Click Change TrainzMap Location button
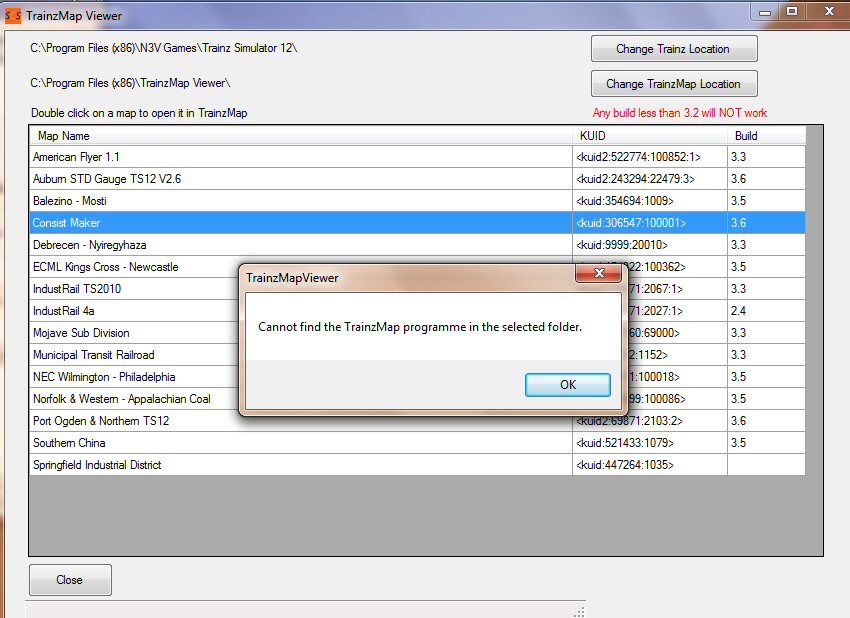Viewport: 850px width, 618px height. [x=674, y=83]
